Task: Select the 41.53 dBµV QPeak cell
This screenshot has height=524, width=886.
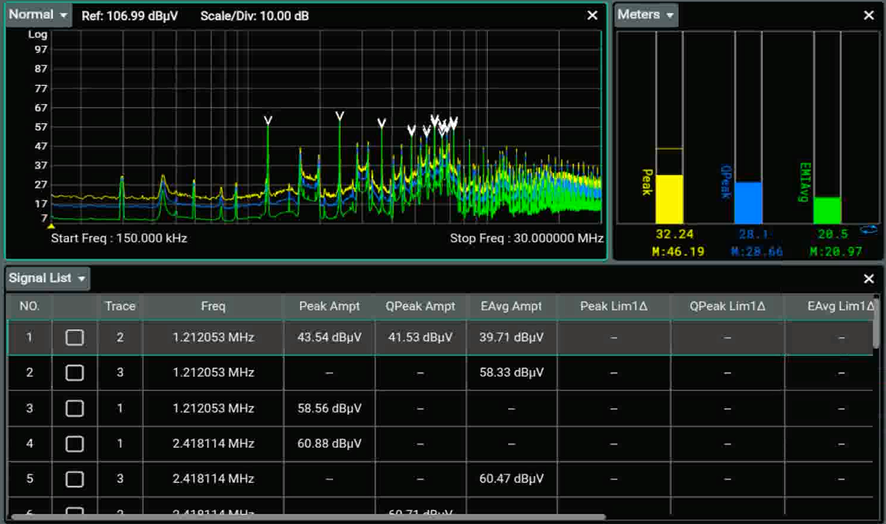Action: coord(420,337)
